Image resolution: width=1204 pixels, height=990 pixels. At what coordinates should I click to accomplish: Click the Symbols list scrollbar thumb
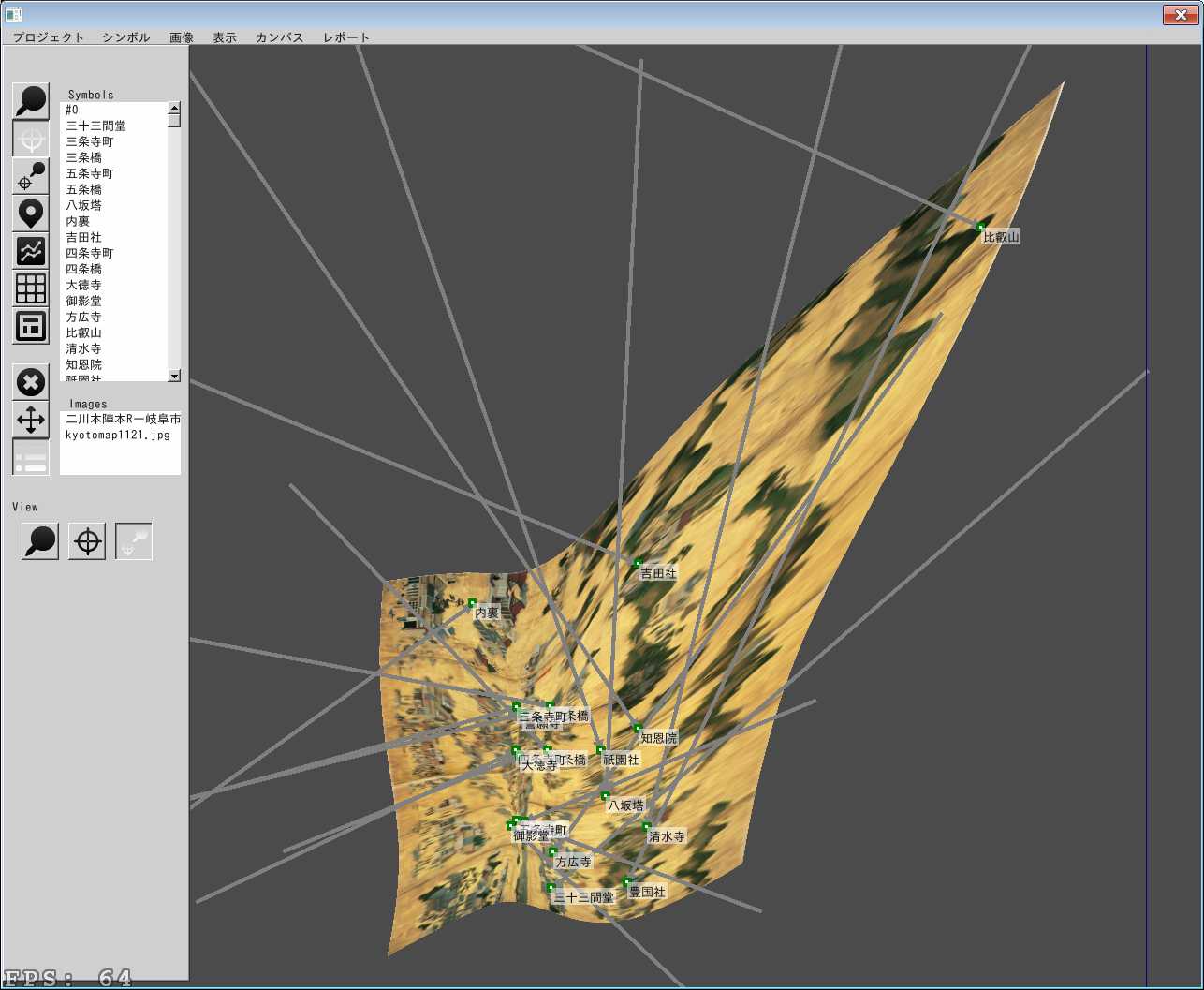click(174, 120)
